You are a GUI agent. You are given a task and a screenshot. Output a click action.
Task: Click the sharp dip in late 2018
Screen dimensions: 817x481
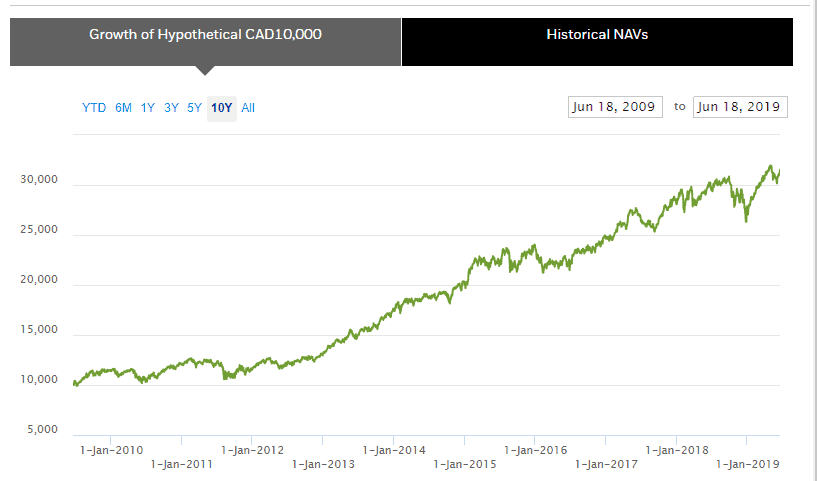pos(746,220)
